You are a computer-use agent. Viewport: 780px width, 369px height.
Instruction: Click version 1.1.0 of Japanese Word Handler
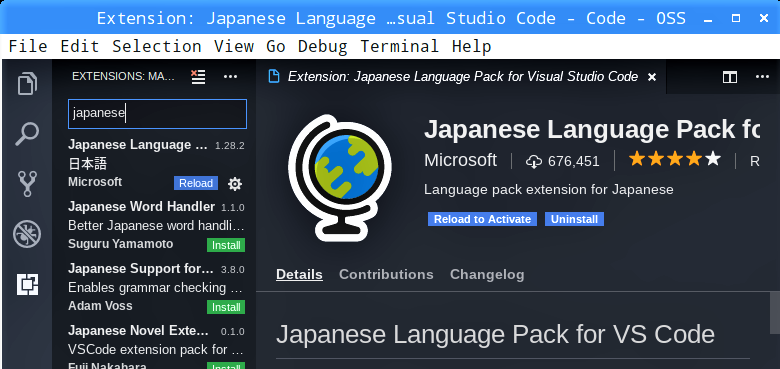233,208
